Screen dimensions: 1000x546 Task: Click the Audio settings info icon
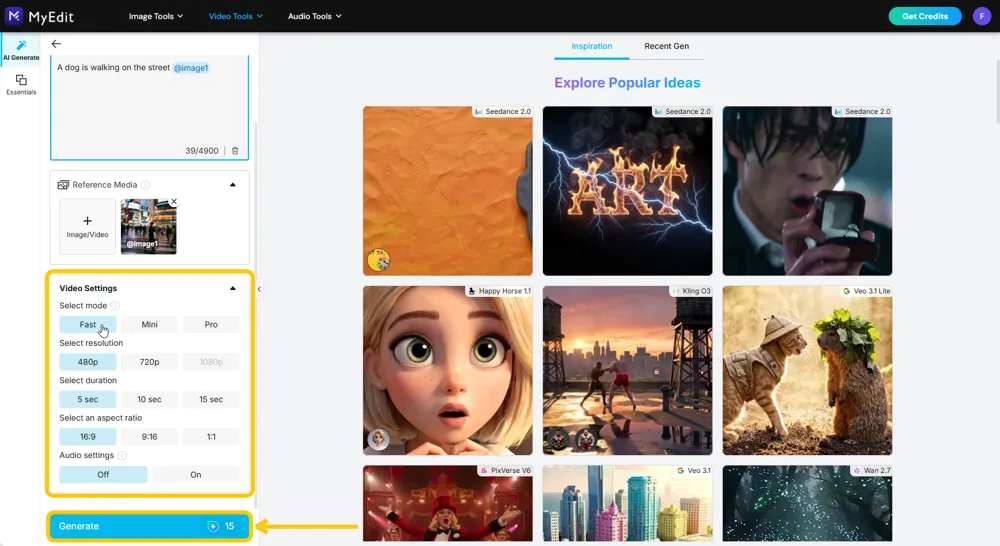(122, 455)
